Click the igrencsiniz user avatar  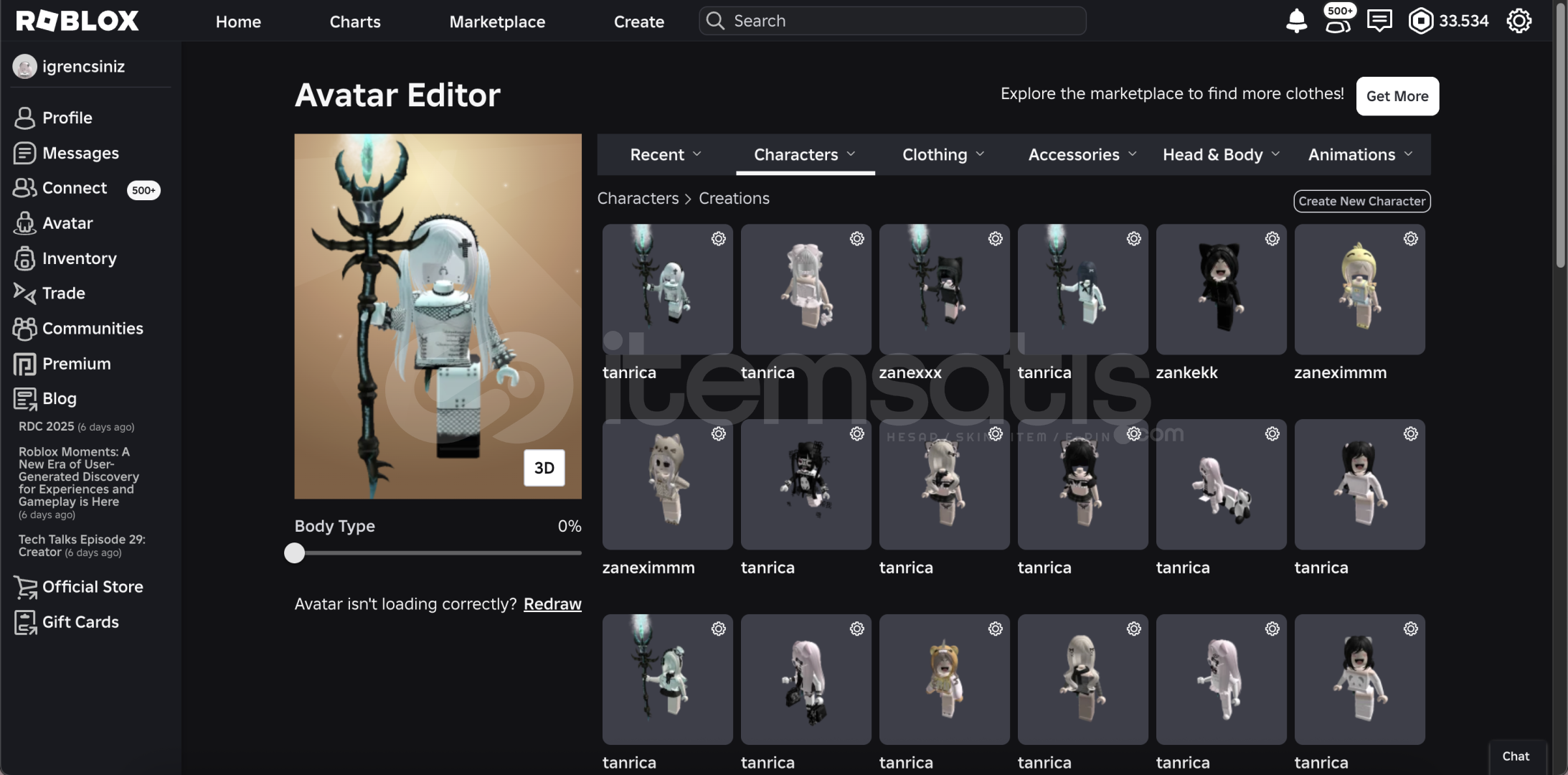[x=24, y=67]
